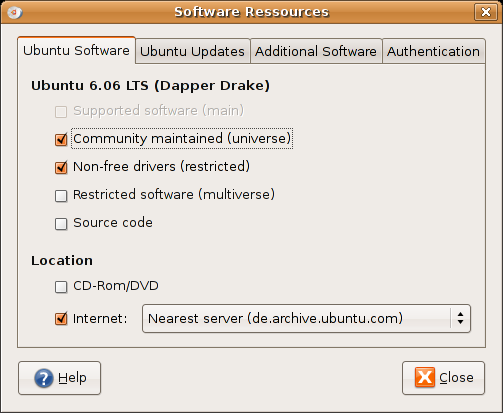Toggle Supported software (main) checkbox
503x413 pixels.
pos(61,111)
